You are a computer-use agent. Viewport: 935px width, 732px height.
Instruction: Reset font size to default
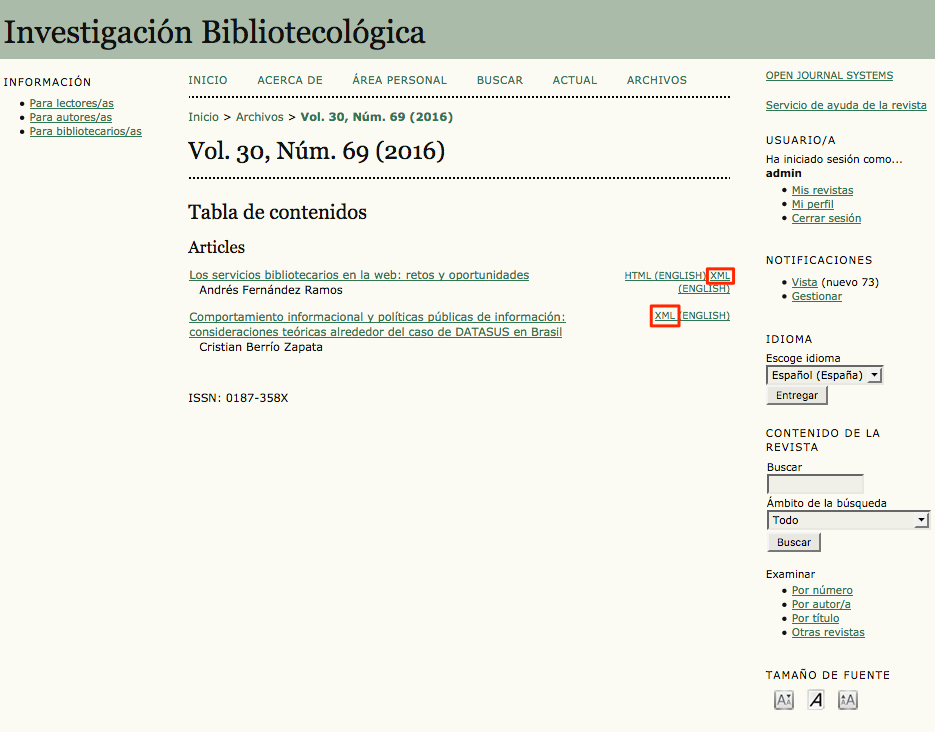click(x=815, y=699)
